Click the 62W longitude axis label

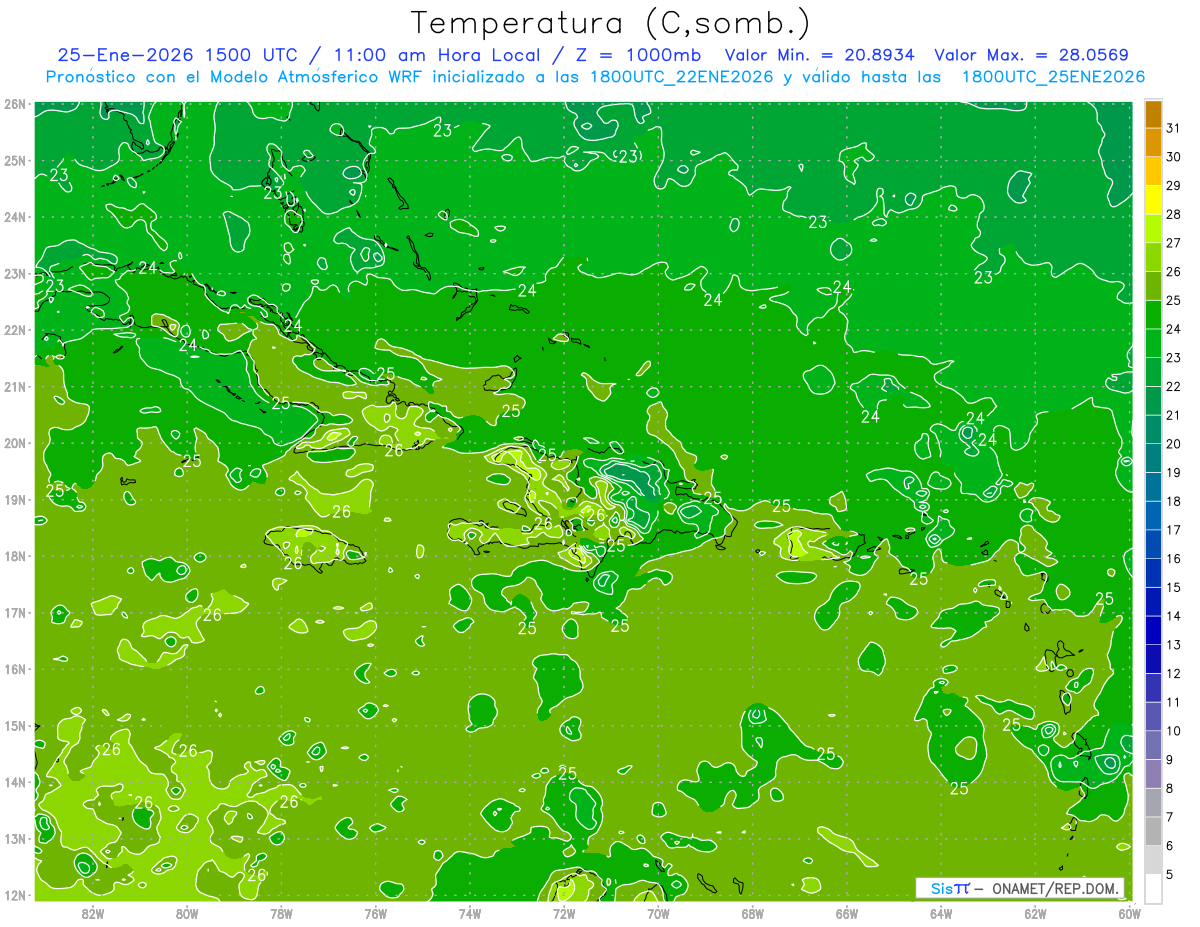[1035, 913]
